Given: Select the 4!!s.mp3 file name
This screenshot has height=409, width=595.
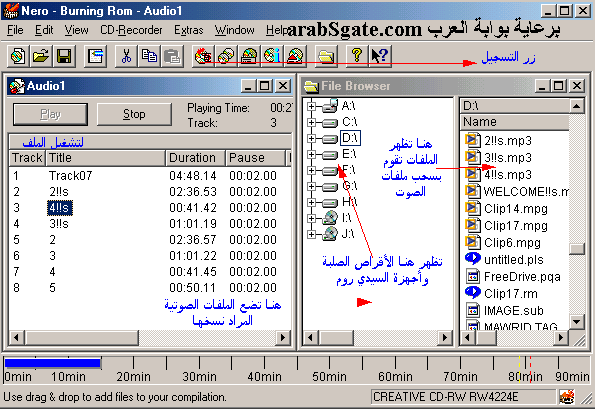Looking at the screenshot, I should [x=508, y=175].
